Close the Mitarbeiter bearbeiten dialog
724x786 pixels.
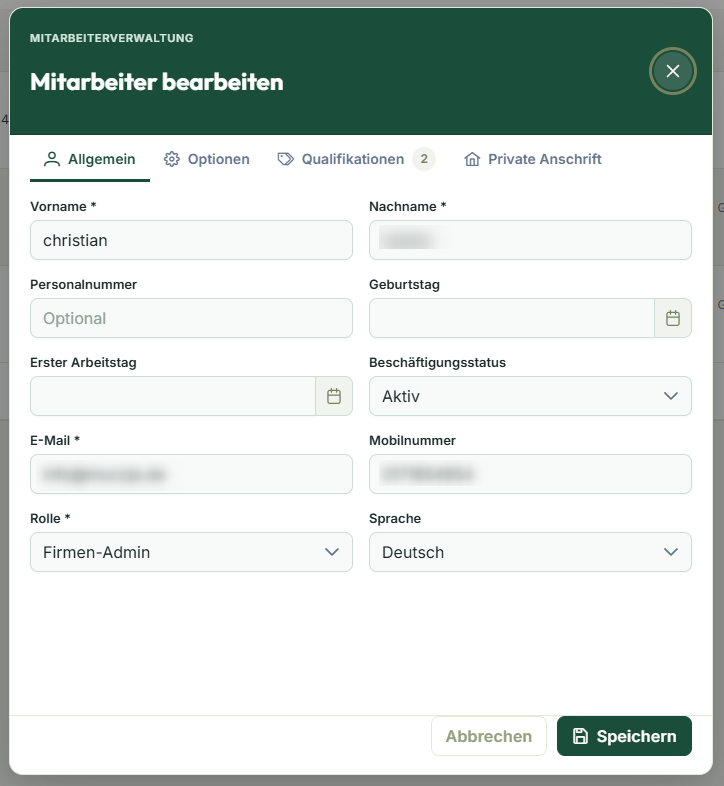pyautogui.click(x=672, y=71)
